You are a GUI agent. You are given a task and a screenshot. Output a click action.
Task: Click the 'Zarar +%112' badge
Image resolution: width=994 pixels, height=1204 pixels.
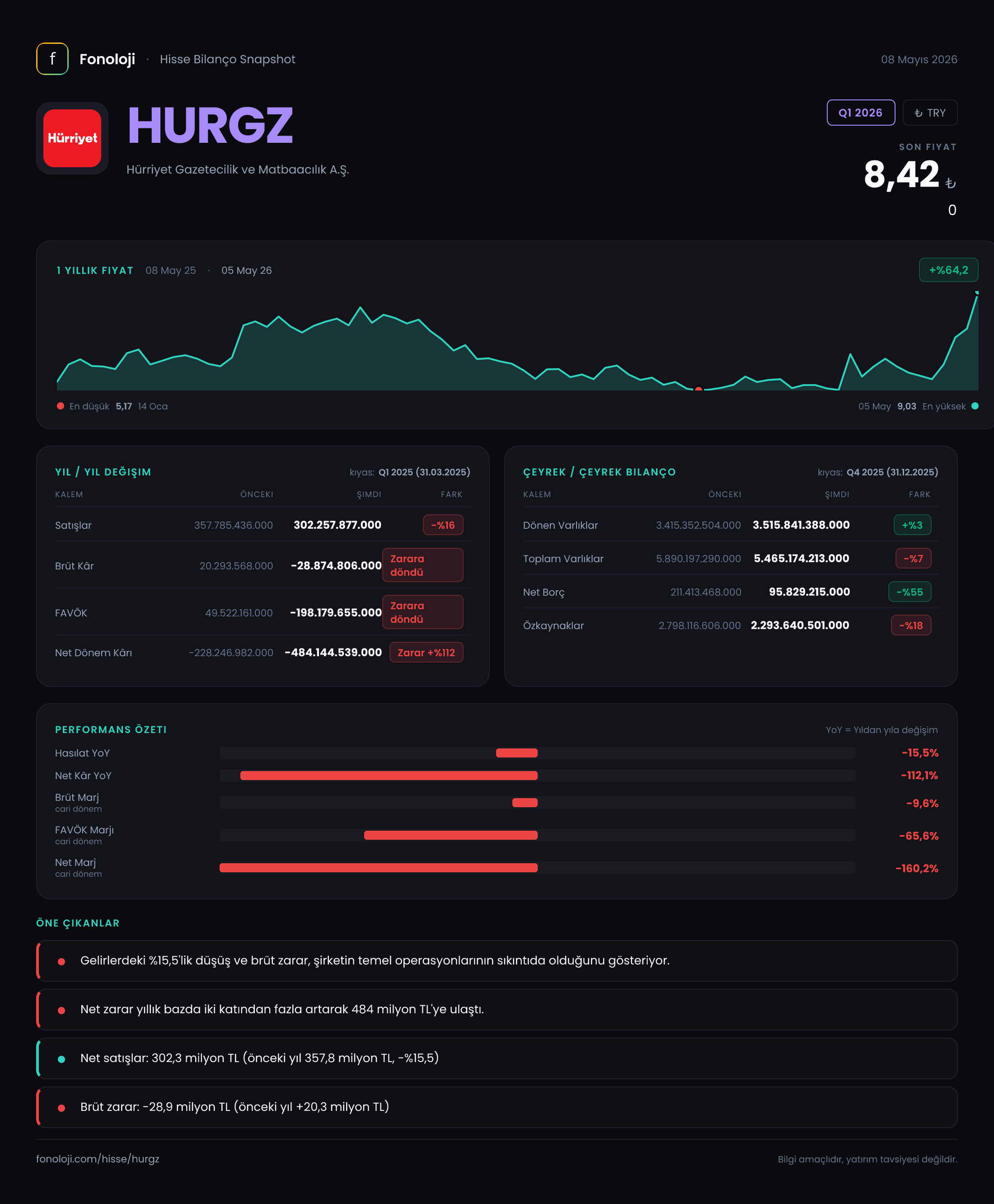tap(426, 653)
